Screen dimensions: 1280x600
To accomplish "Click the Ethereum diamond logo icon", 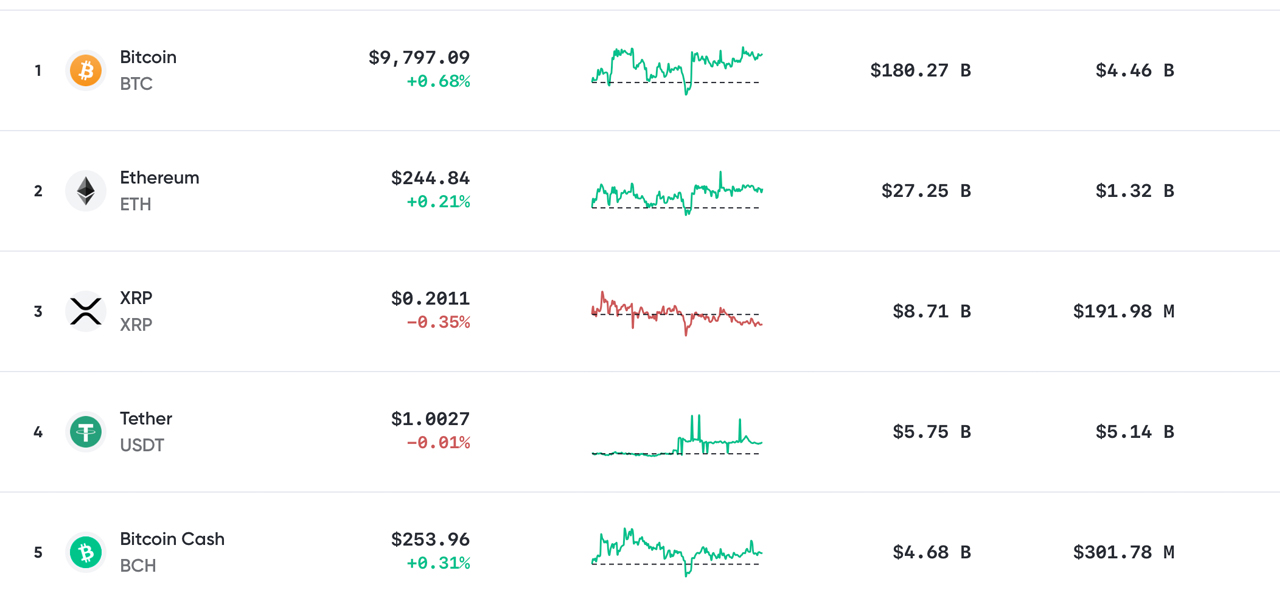I will click(x=85, y=191).
